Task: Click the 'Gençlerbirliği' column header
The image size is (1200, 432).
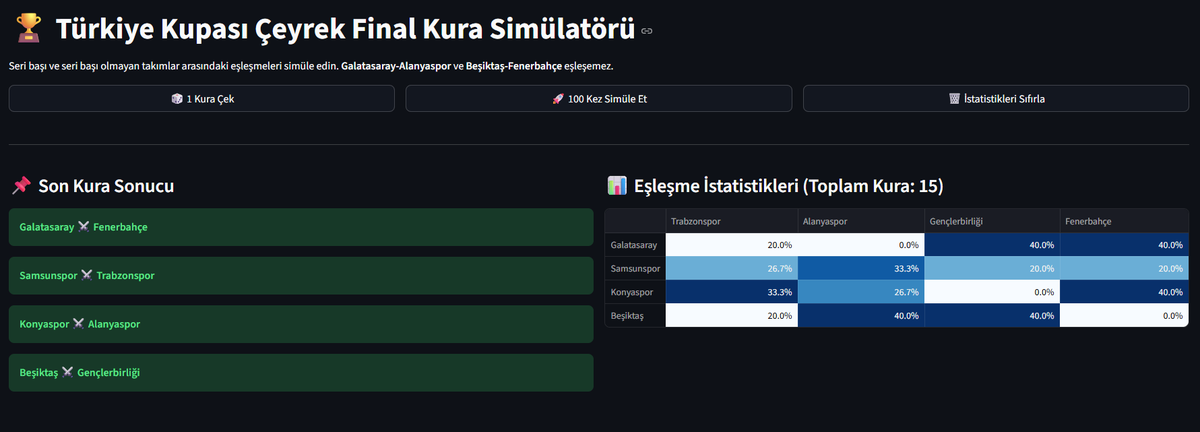Action: click(x=992, y=221)
